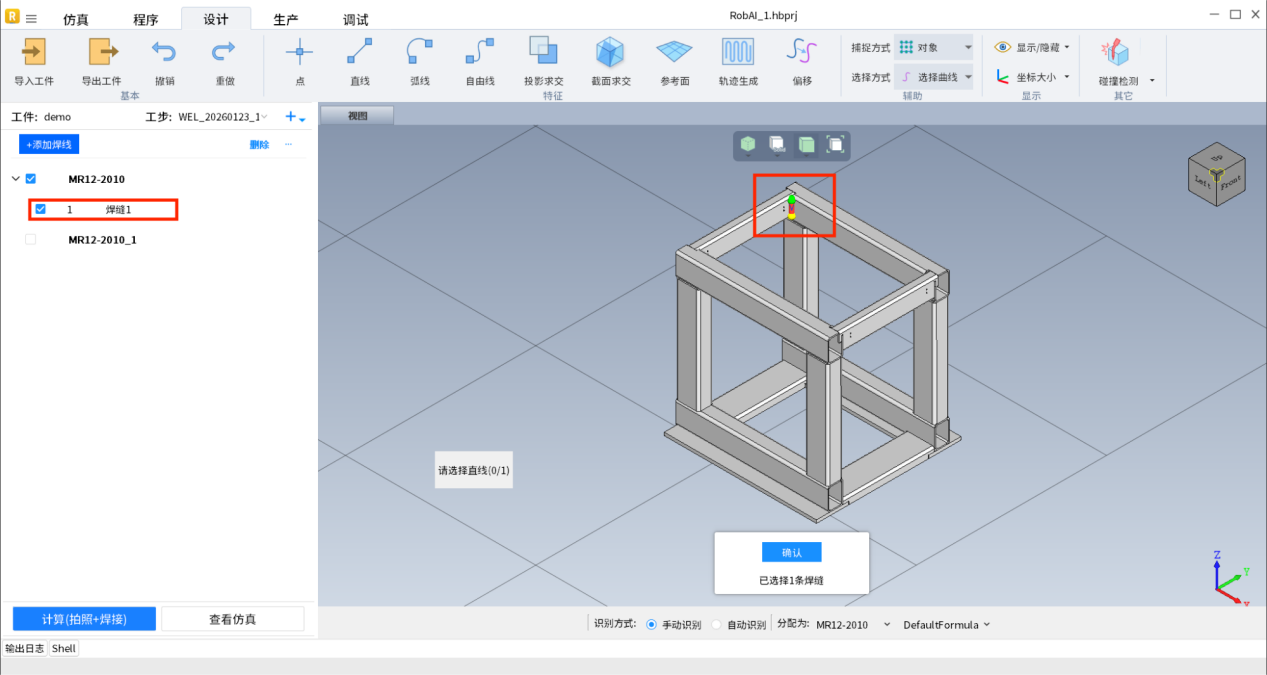Uncheck the 焊缝1 weld seam checkbox
Image resolution: width=1267 pixels, height=675 pixels.
coord(41,210)
